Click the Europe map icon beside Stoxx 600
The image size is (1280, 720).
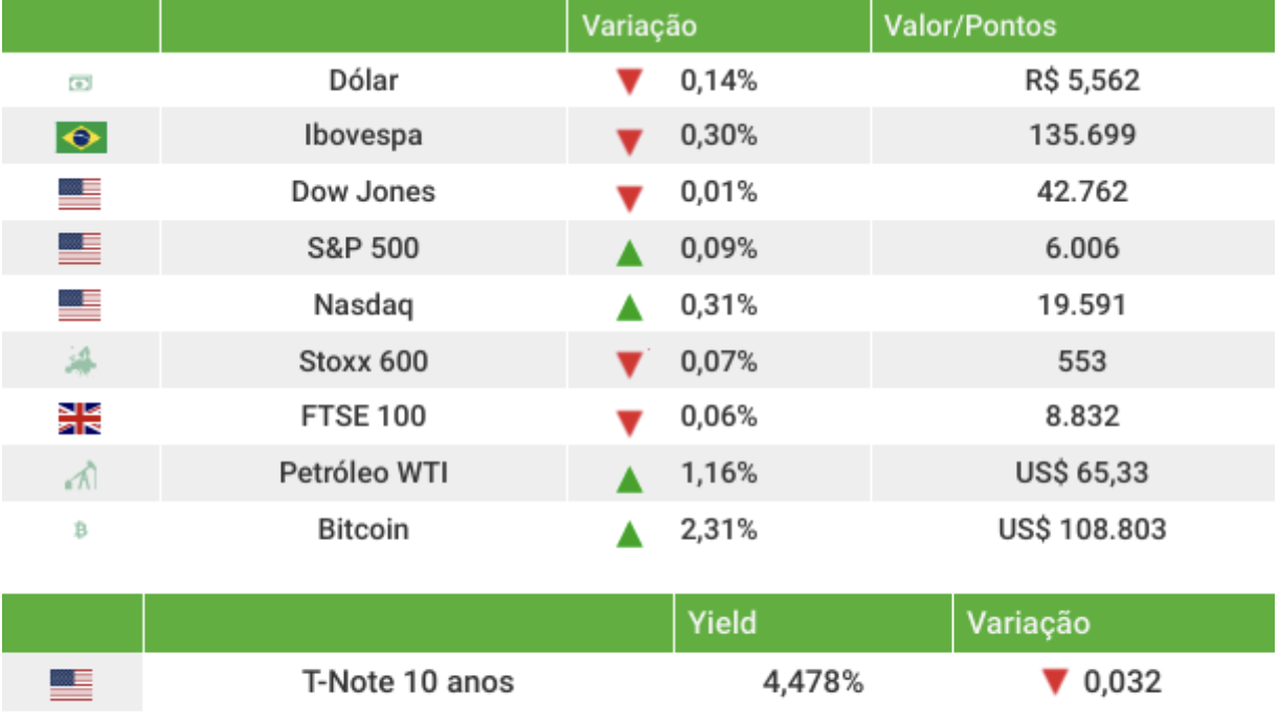click(x=80, y=363)
